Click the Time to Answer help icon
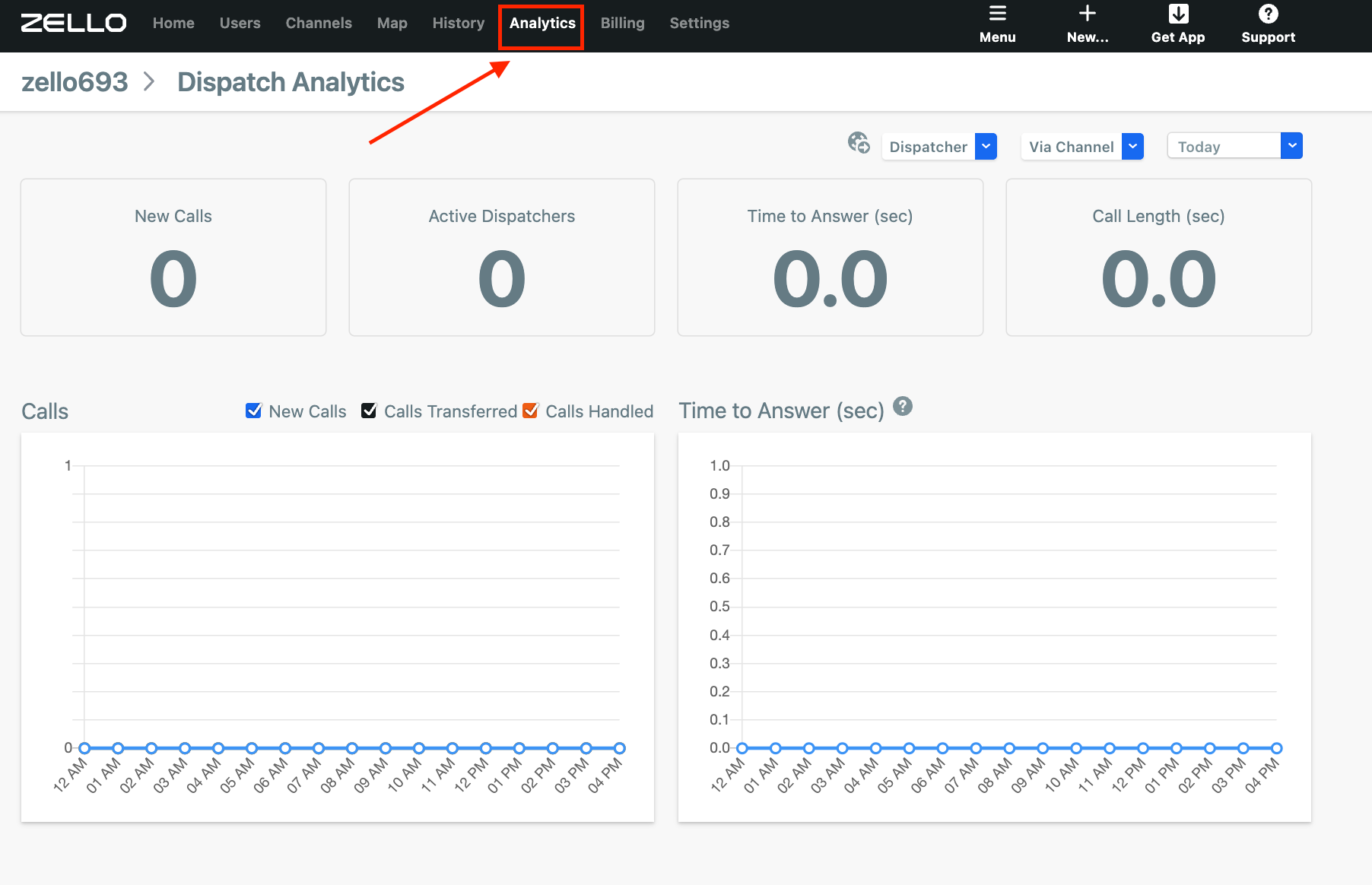The width and height of the screenshot is (1372, 885). coord(902,406)
